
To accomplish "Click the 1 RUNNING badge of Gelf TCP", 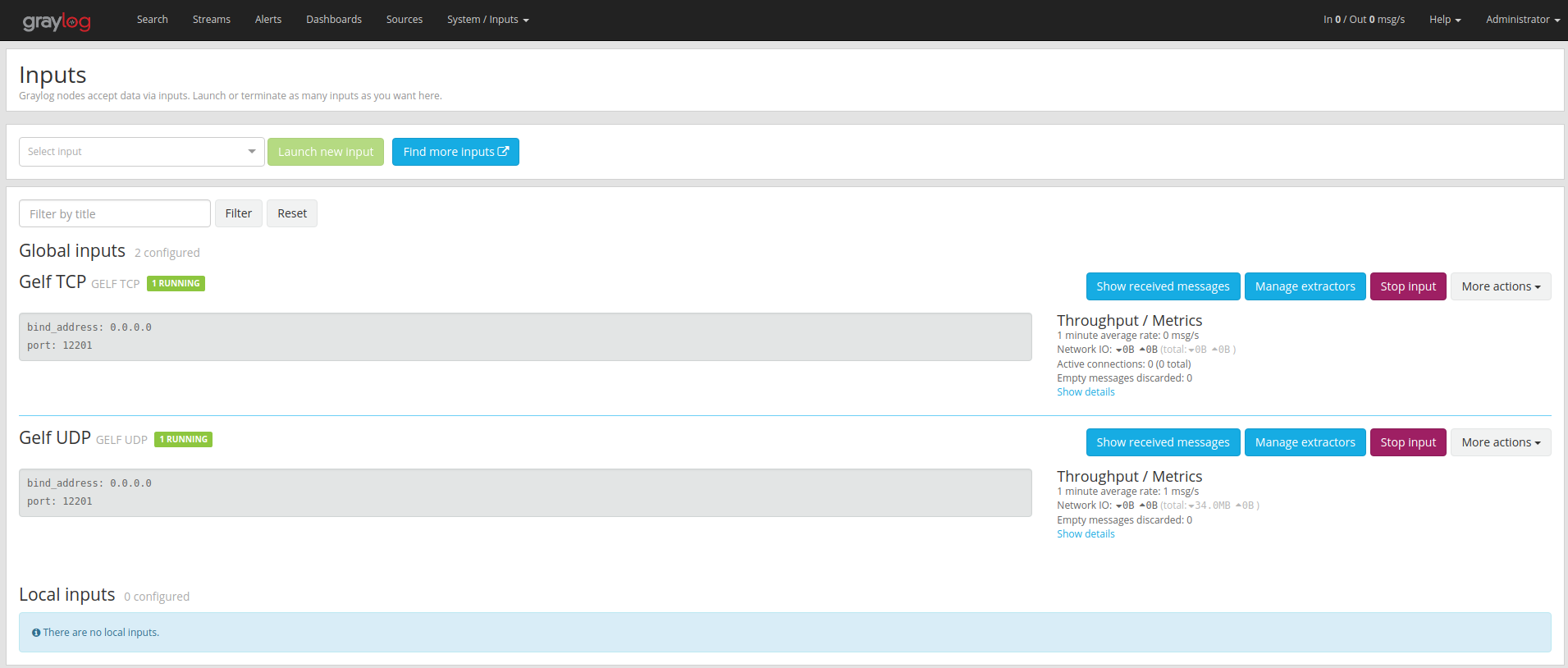I will point(176,283).
